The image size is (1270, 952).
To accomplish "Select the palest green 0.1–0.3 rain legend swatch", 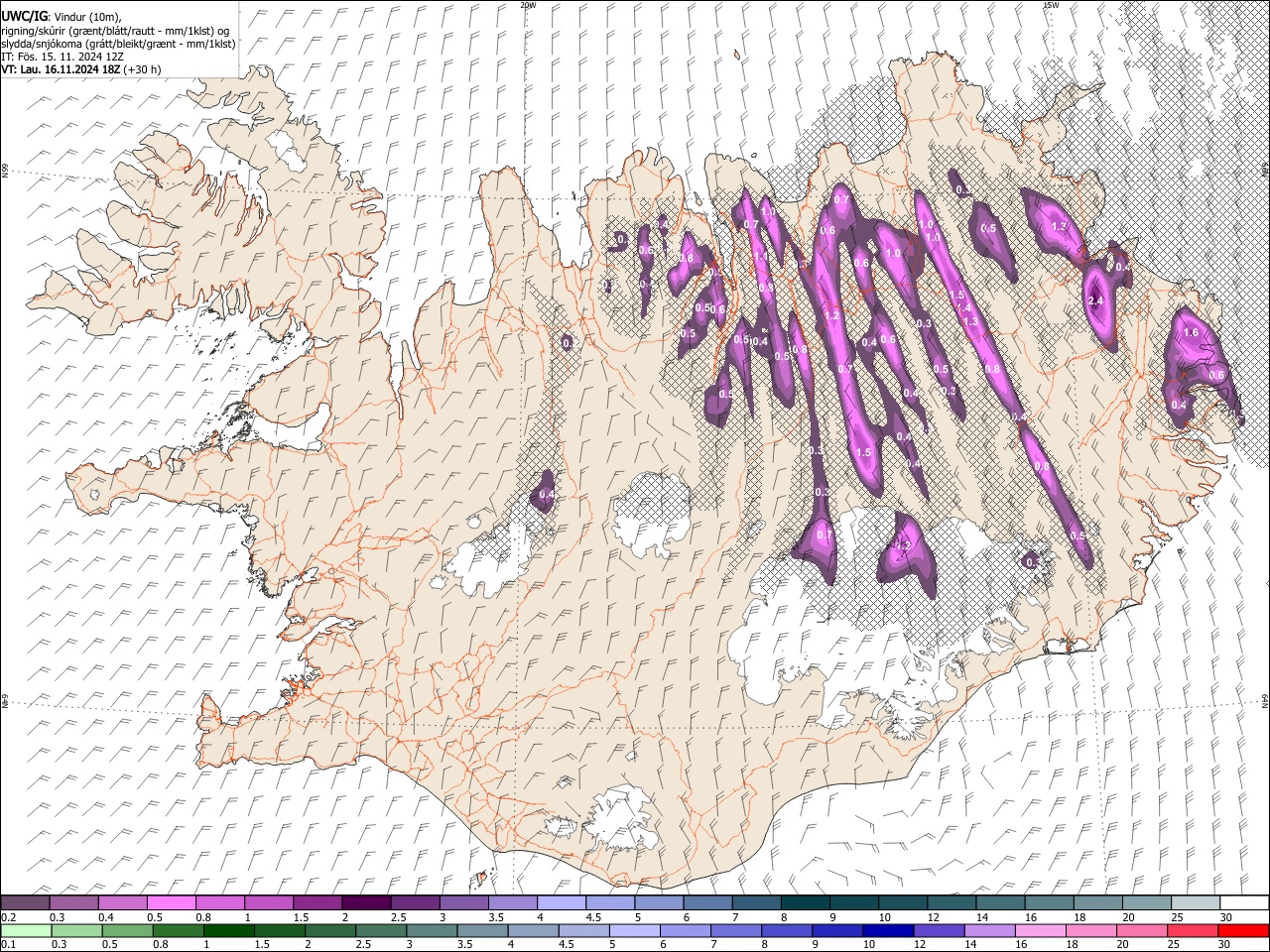I will pos(26,930).
